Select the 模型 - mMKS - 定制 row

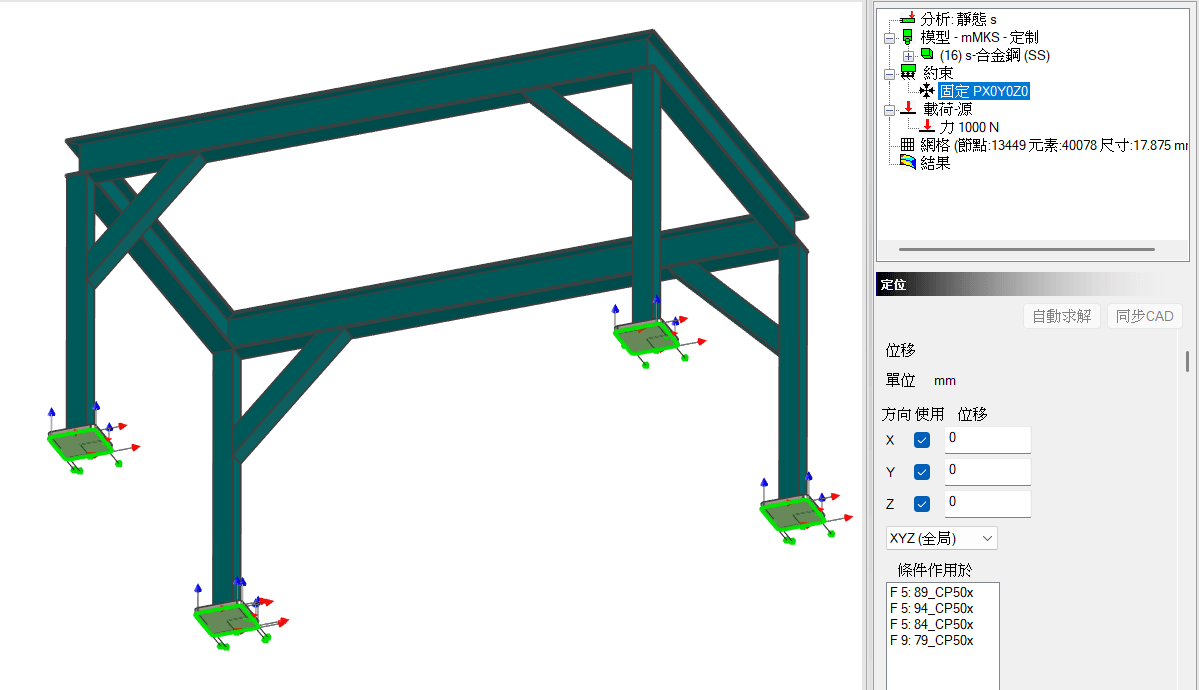(x=980, y=37)
